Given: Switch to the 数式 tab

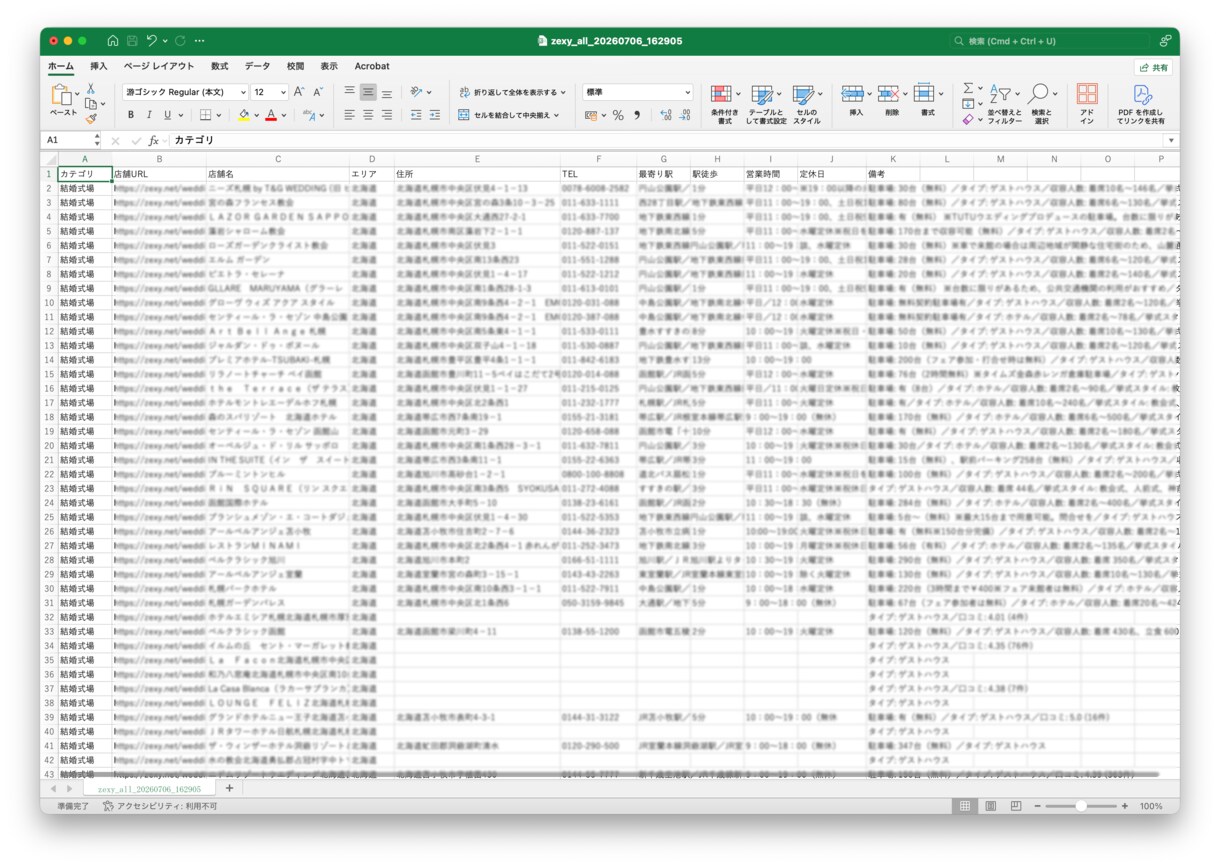Looking at the screenshot, I should tap(219, 66).
